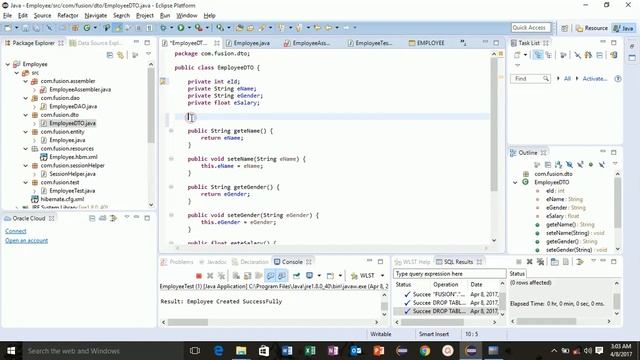The image size is (640, 360).
Task: Click the Type query expression here field
Action: [449, 274]
